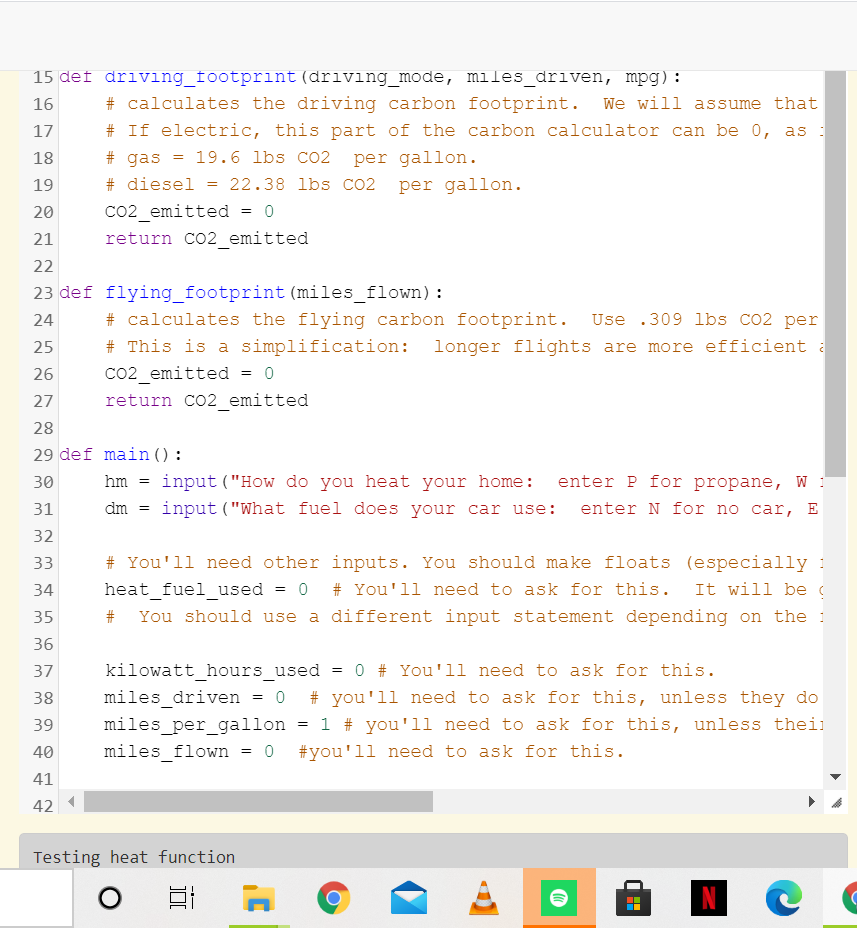Click the horizontal scrollbar left arrow
857x928 pixels.
[70, 800]
